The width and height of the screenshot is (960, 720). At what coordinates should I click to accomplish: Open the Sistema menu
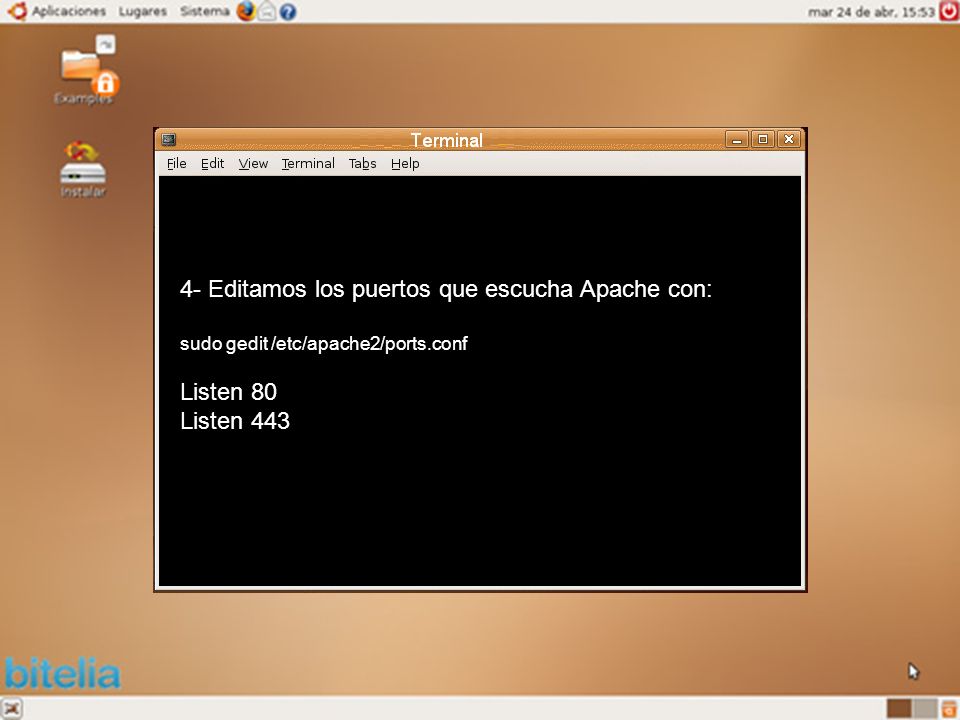point(204,12)
